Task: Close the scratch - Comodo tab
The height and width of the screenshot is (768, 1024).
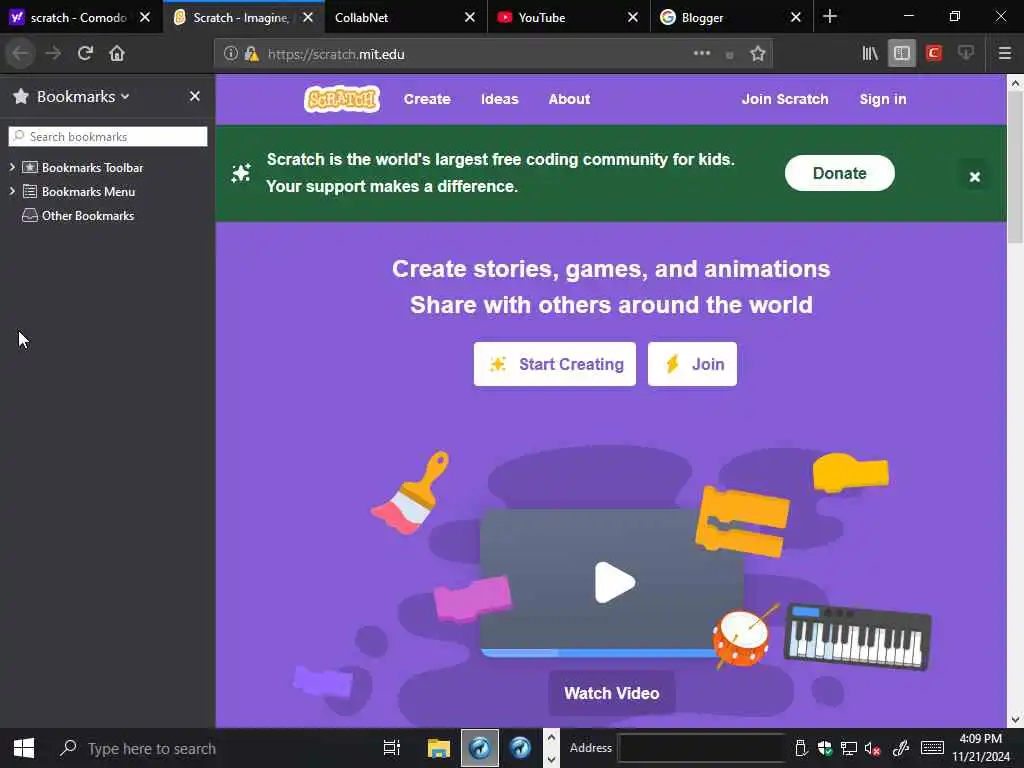Action: (145, 18)
